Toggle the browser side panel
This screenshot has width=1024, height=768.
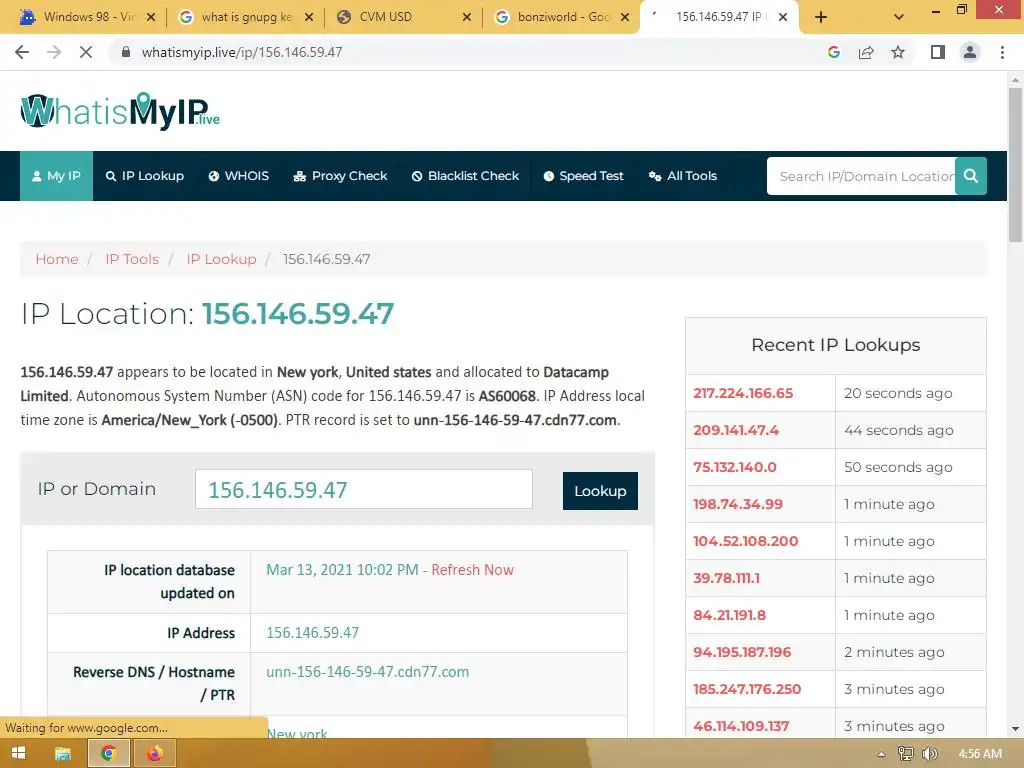(x=938, y=52)
